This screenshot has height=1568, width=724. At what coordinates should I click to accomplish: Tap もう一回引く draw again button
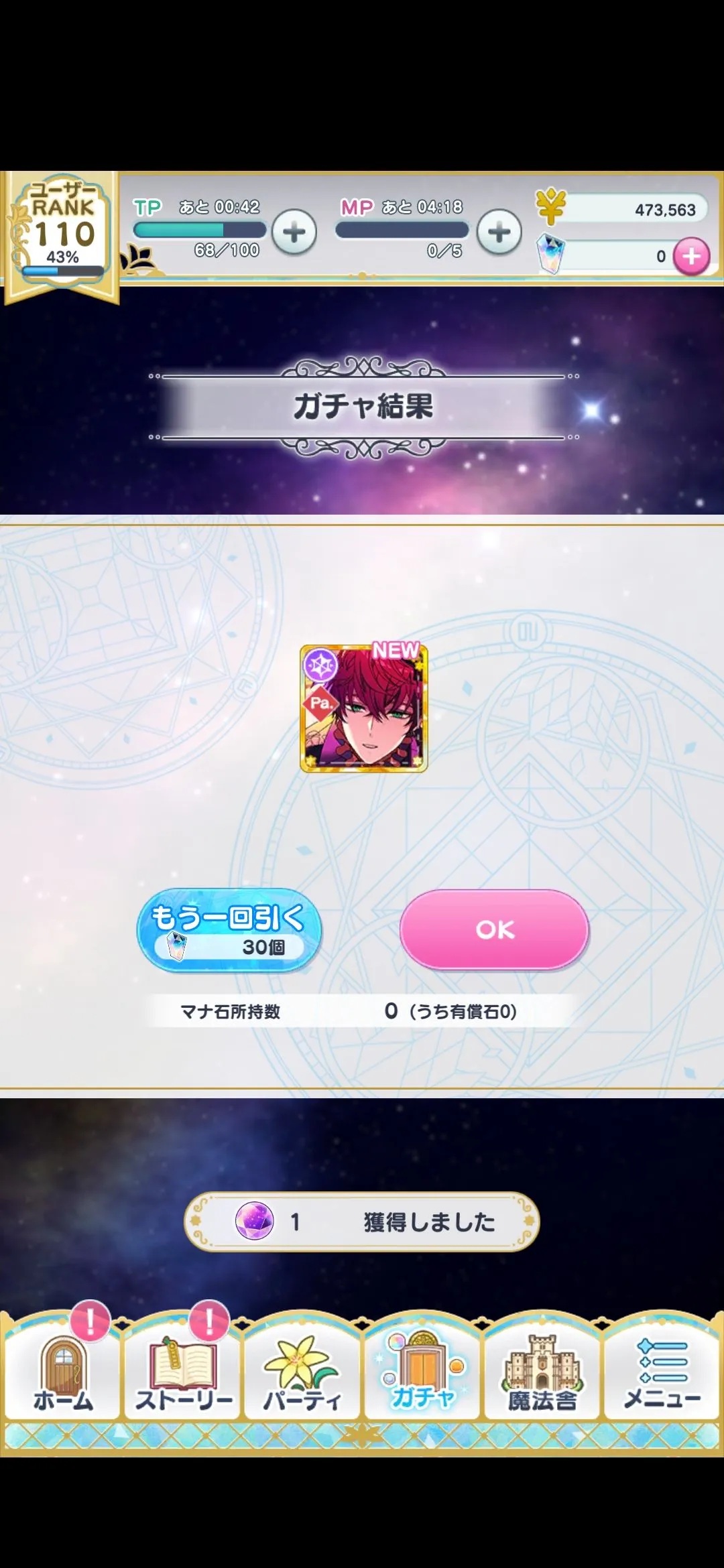[229, 930]
